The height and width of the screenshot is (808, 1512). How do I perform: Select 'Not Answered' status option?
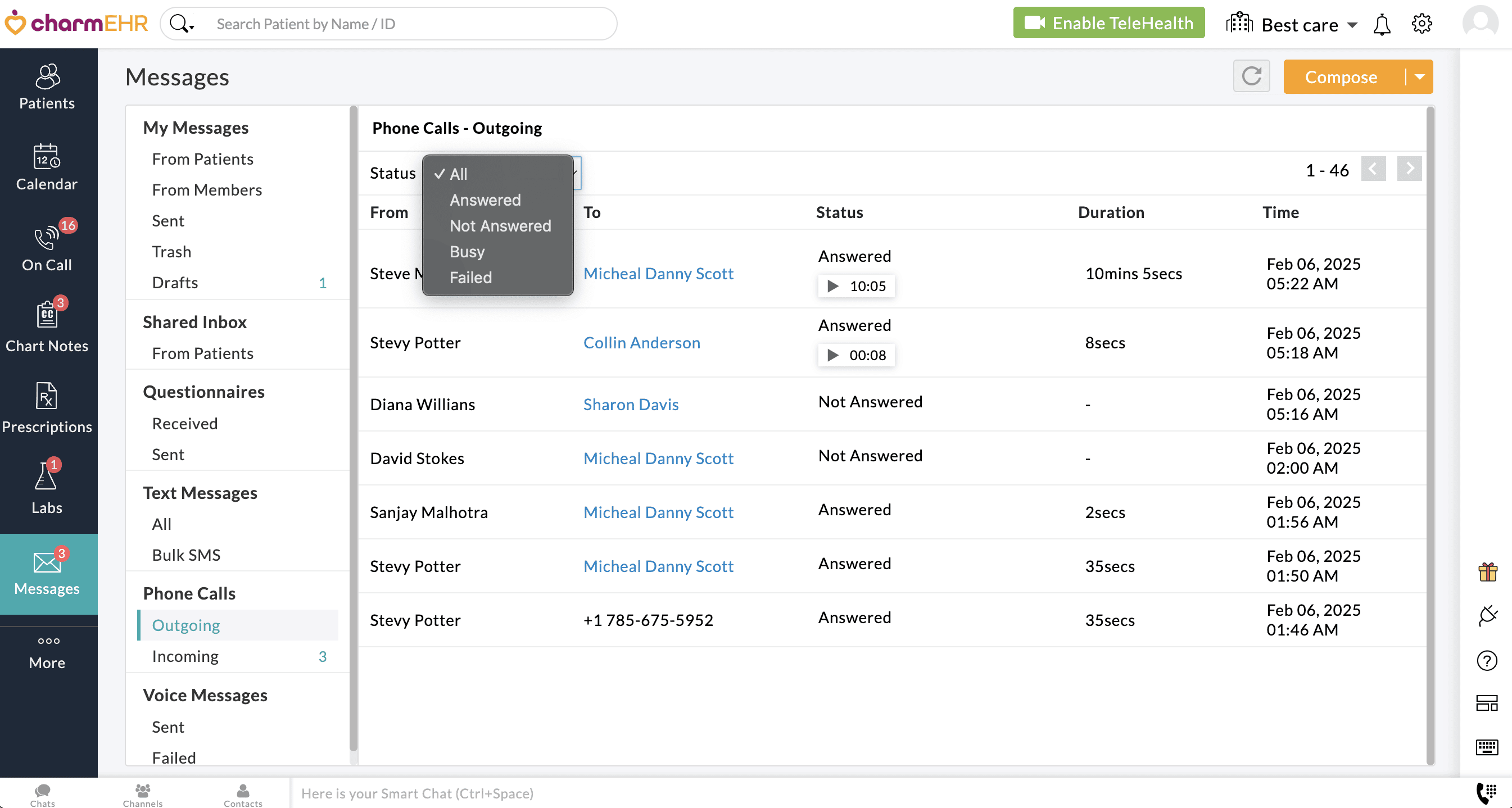[x=500, y=226]
